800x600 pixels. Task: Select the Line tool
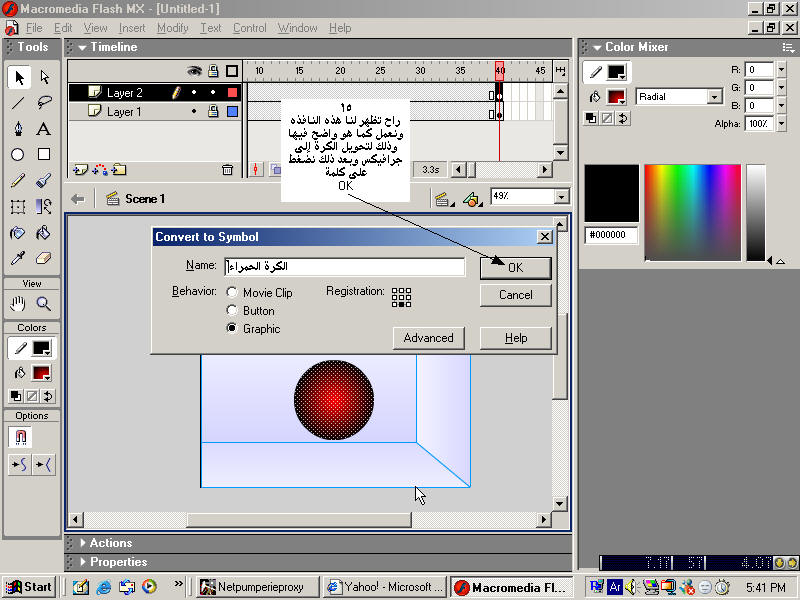point(18,103)
